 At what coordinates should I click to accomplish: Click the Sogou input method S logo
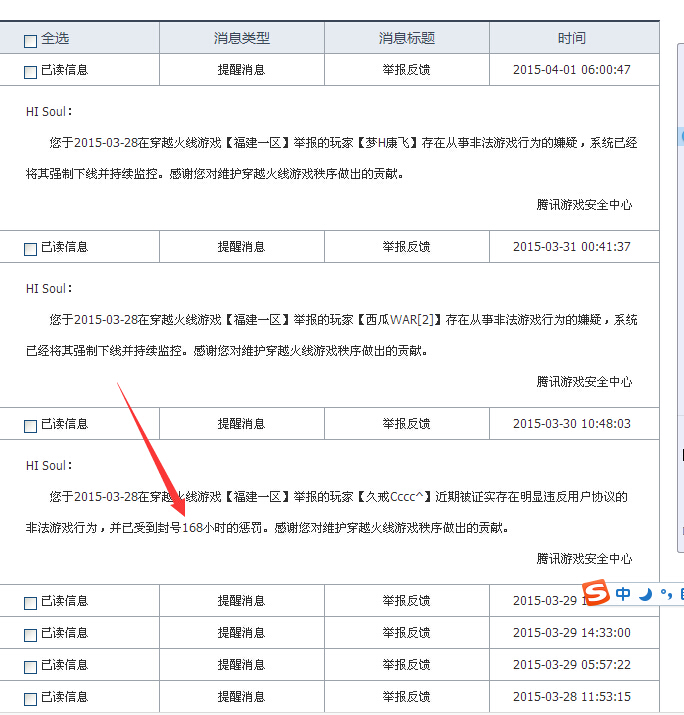click(x=596, y=592)
